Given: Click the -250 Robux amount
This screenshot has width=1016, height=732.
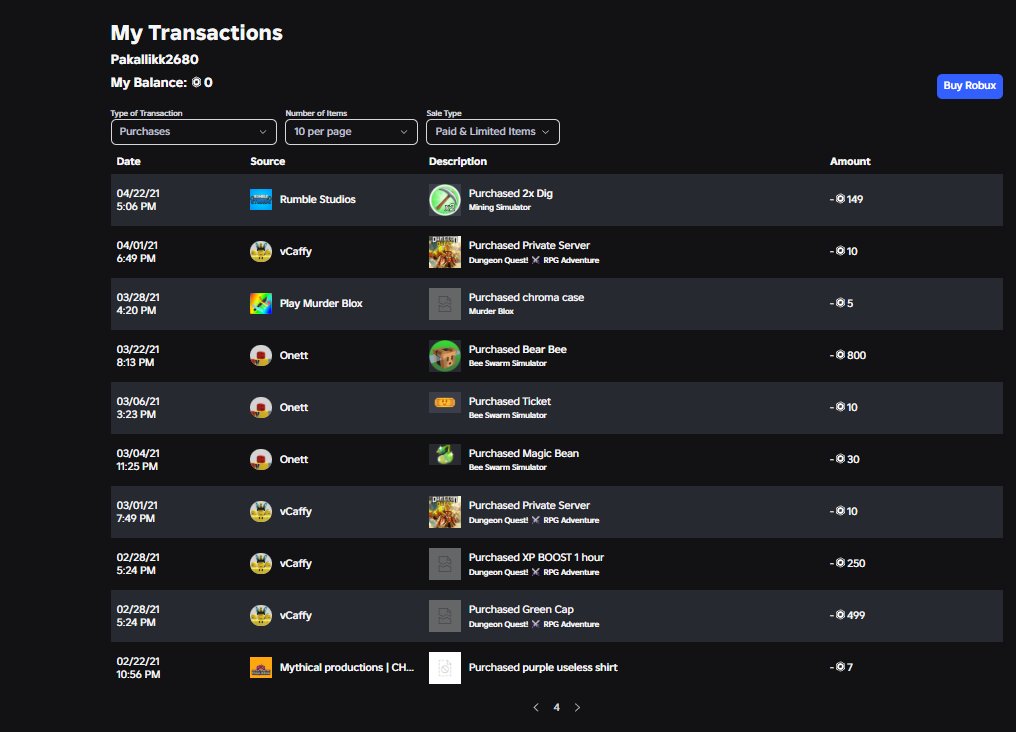Looking at the screenshot, I should point(848,563).
